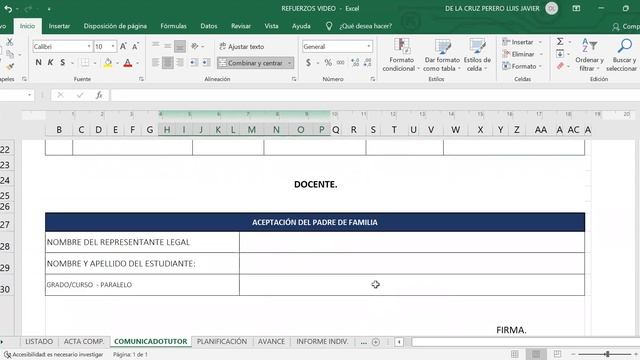Click the Undo arrow in title bar
This screenshot has height=360, width=640.
[x=8, y=9]
